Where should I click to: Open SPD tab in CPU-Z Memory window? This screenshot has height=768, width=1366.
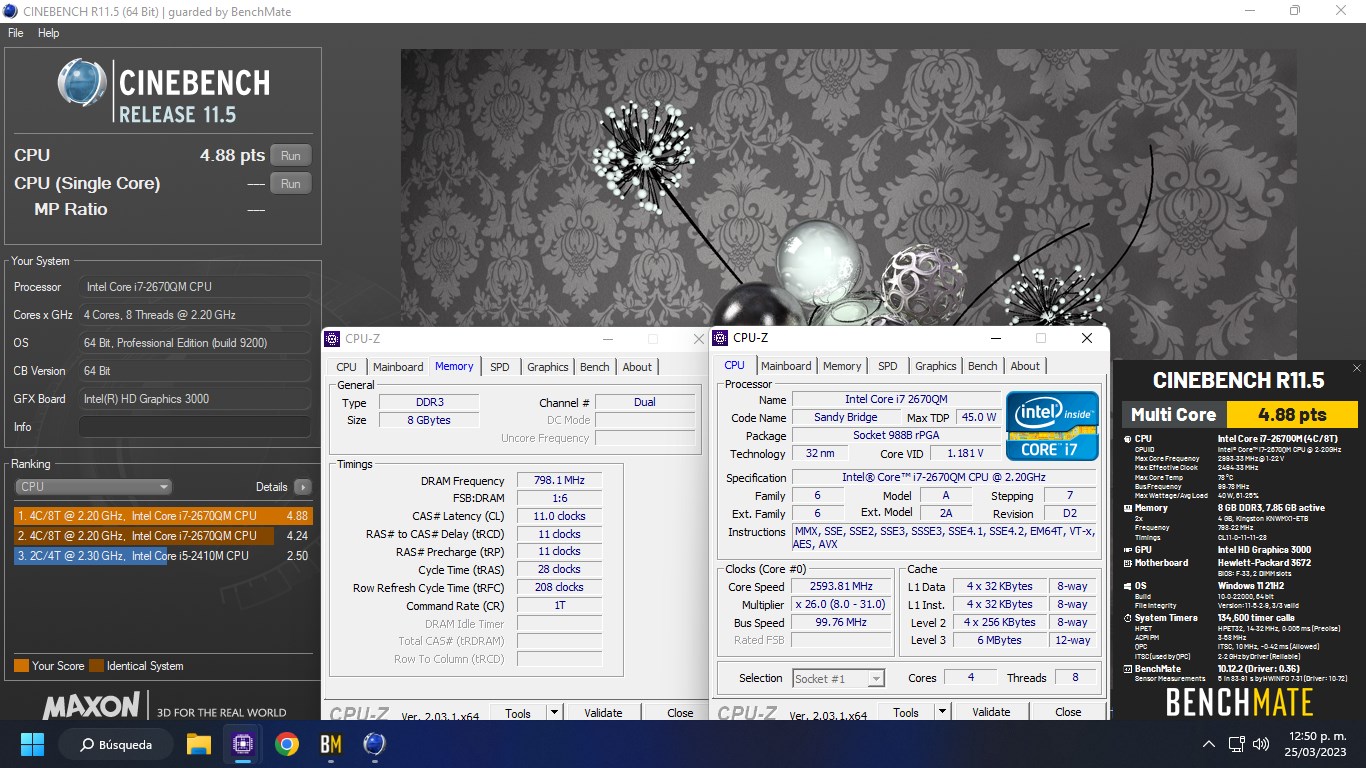pyautogui.click(x=499, y=367)
